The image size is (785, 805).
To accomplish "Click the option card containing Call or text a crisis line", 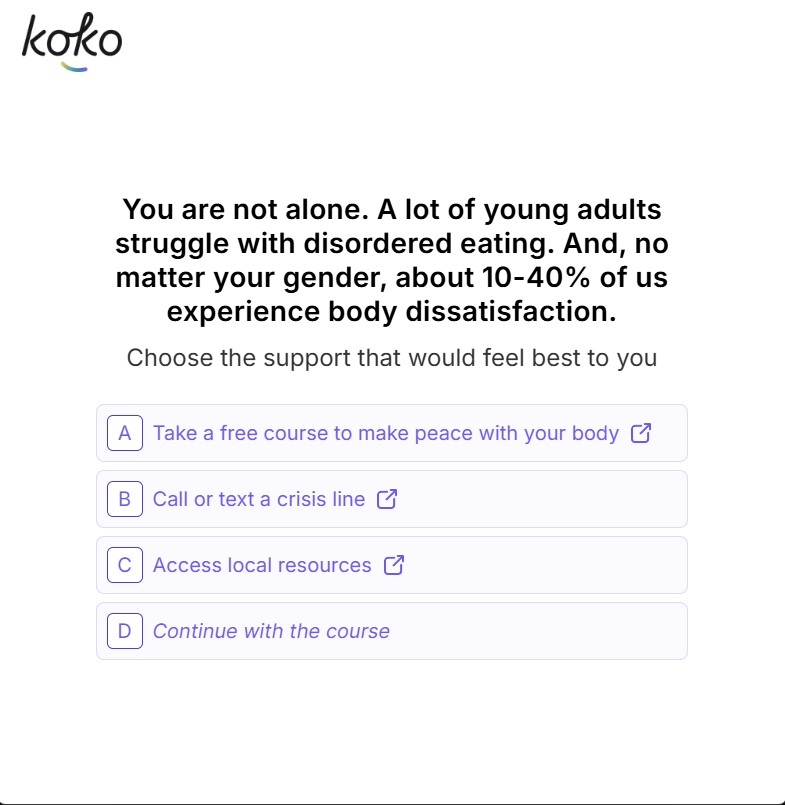I will tap(391, 499).
